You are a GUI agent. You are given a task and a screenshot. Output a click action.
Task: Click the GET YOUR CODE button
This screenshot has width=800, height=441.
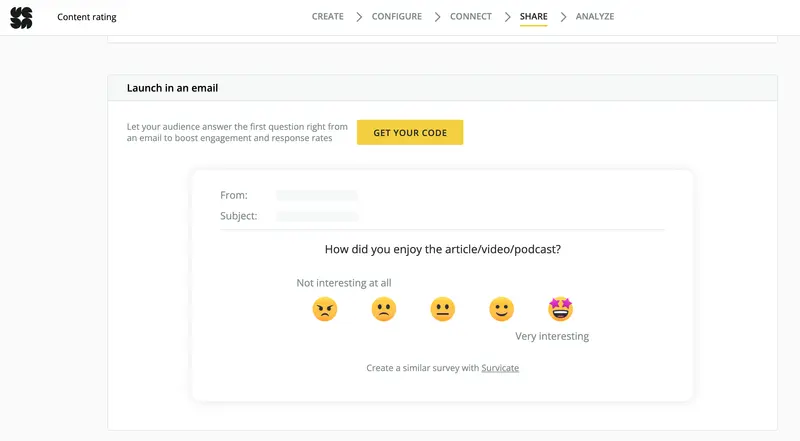[x=410, y=132]
